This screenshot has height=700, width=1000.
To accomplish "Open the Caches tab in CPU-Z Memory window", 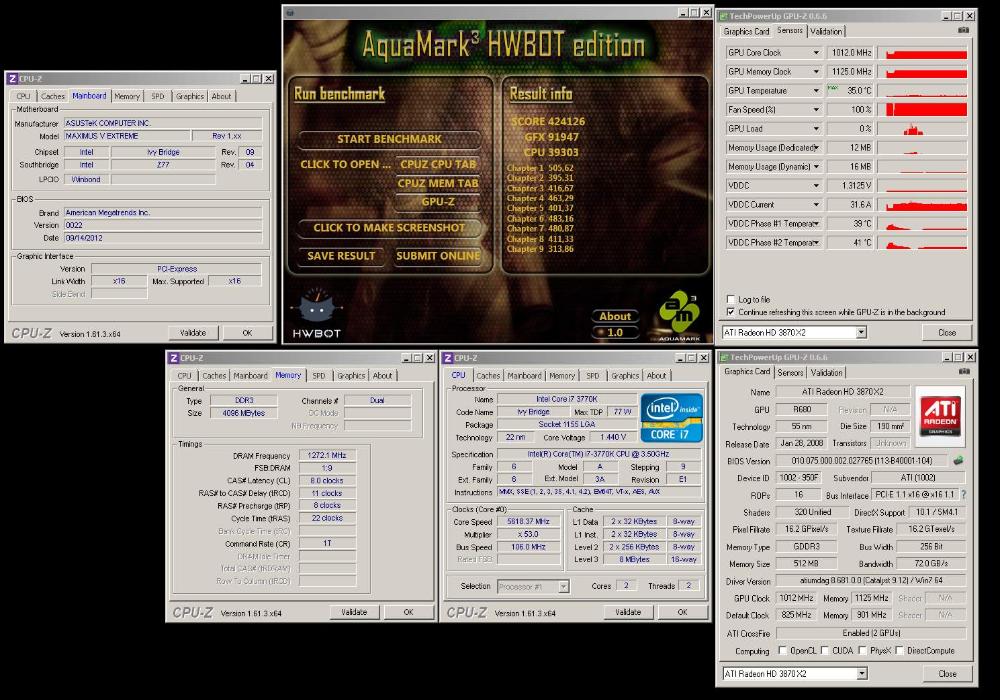I will (x=214, y=376).
